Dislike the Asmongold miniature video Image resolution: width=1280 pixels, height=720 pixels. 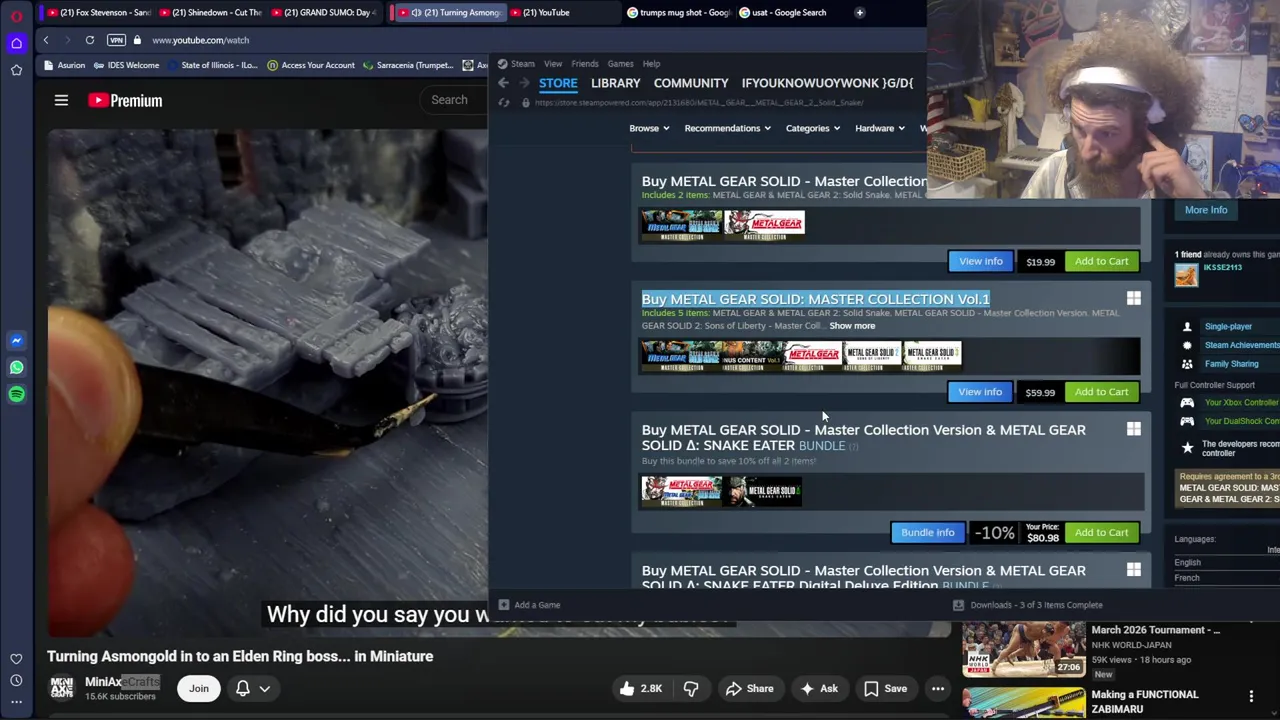tap(691, 688)
